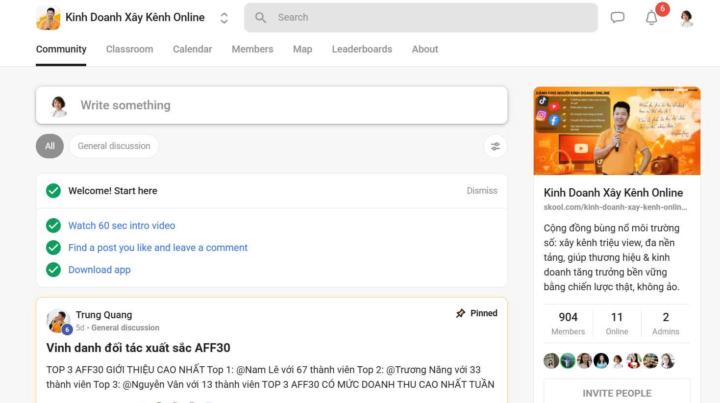Open the Leaderboards tab
Screen dimensions: 720x403
click(x=362, y=49)
